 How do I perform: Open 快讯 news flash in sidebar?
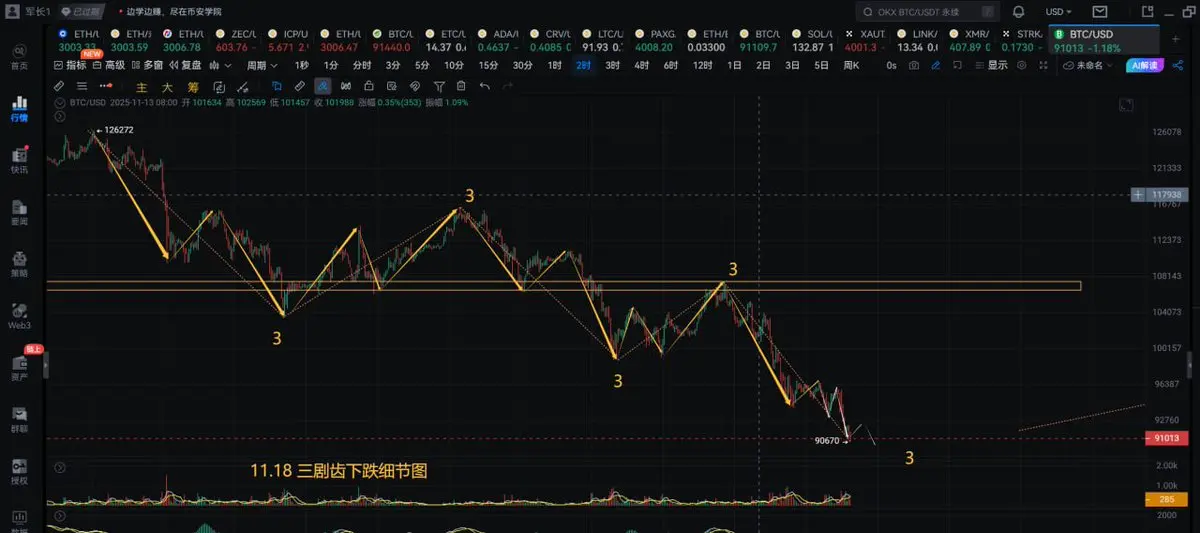(20, 160)
